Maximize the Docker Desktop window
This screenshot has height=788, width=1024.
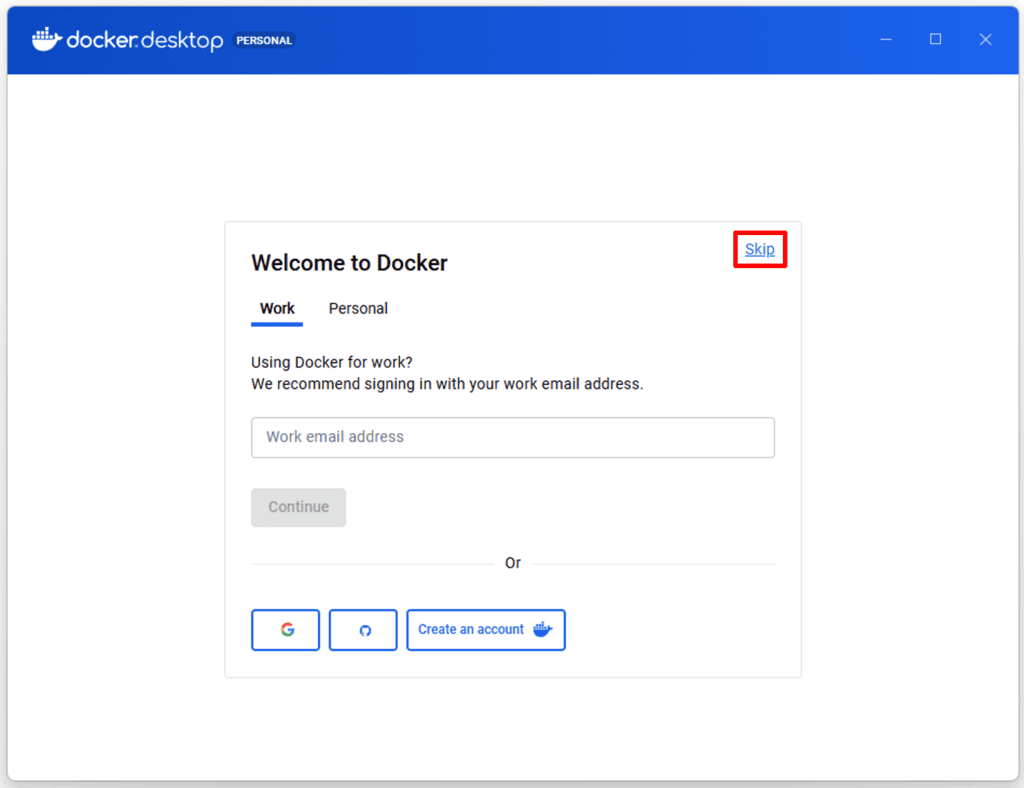point(936,39)
